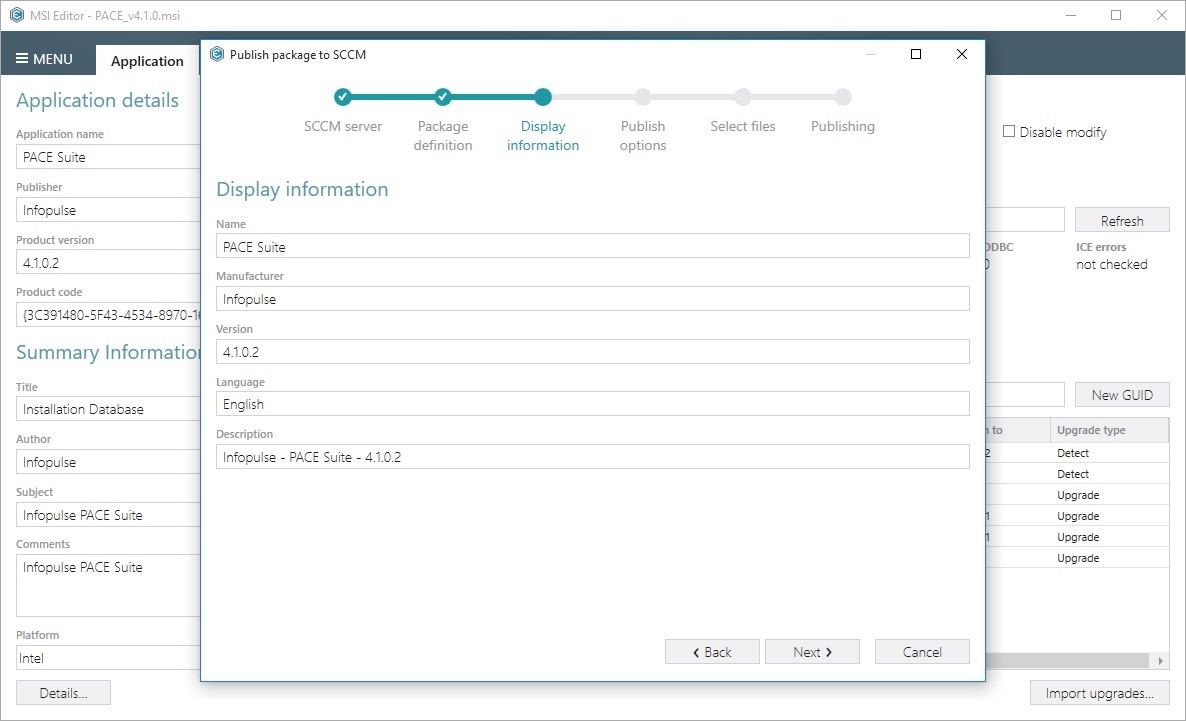Click the Package definition step label

[443, 136]
